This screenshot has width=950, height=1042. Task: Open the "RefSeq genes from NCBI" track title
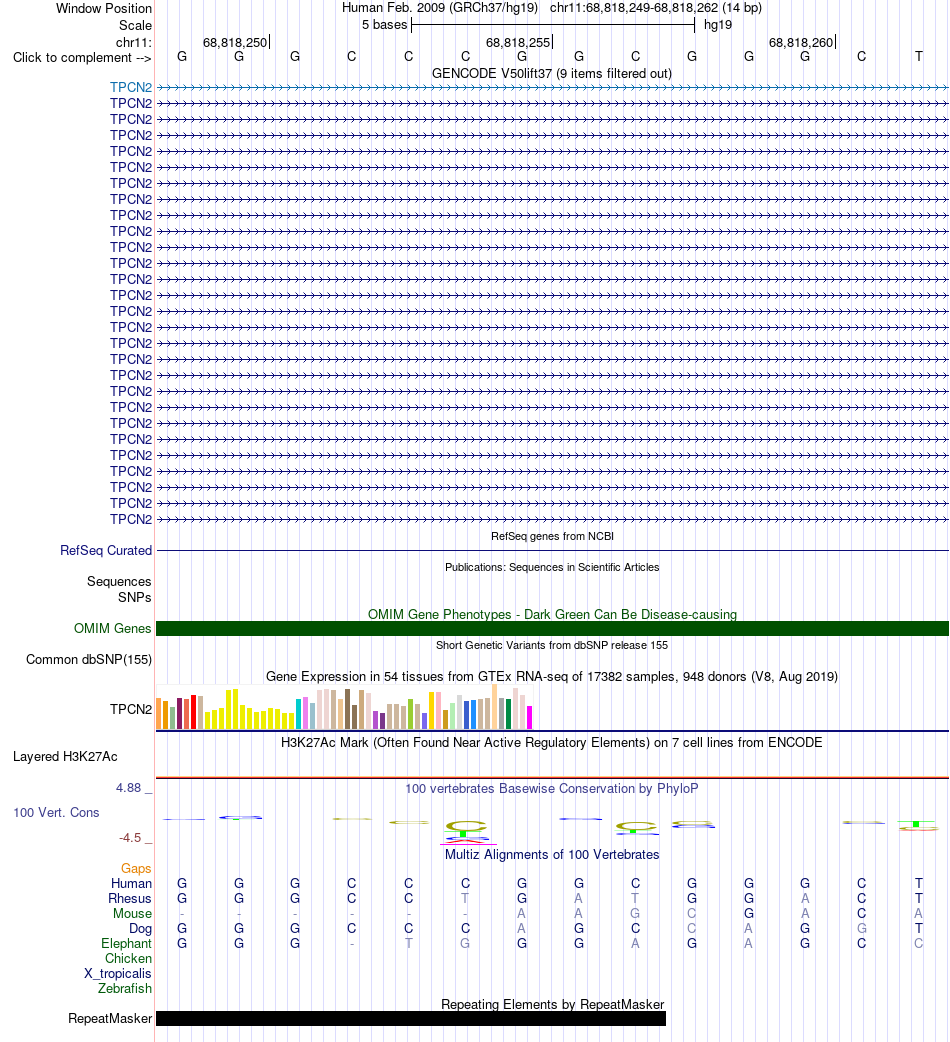[552, 536]
